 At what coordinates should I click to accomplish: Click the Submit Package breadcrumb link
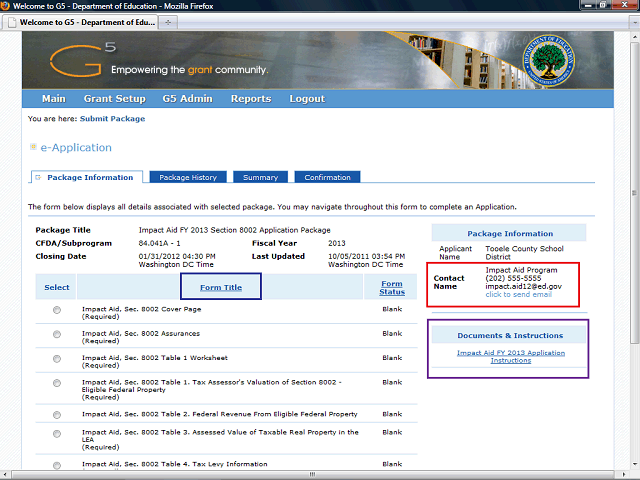[x=112, y=119]
